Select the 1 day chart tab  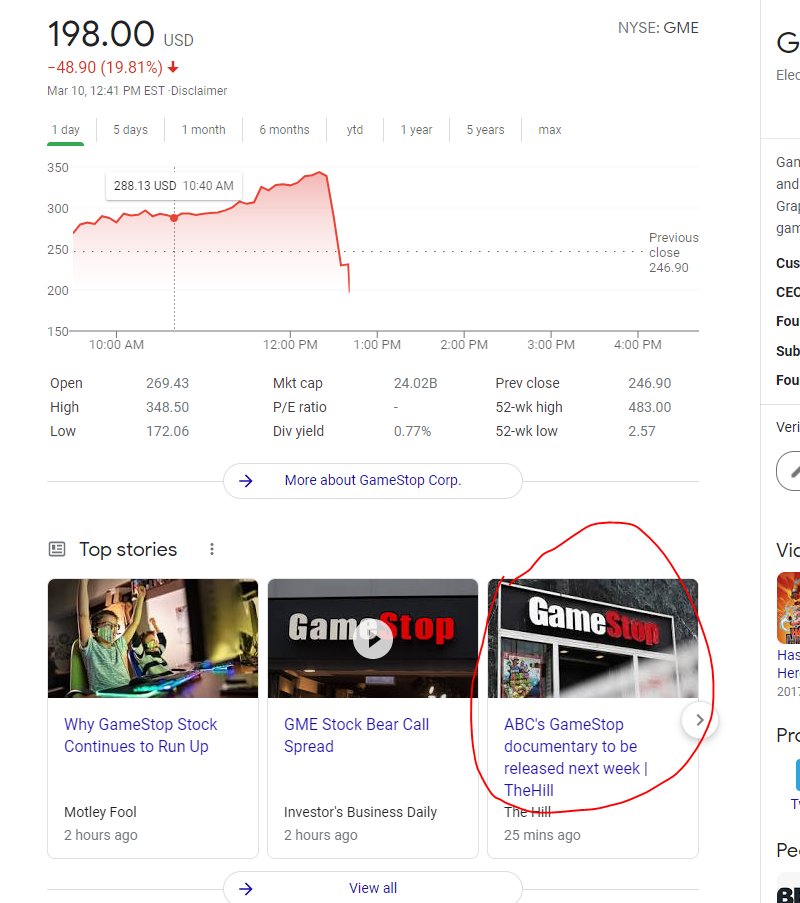point(66,130)
